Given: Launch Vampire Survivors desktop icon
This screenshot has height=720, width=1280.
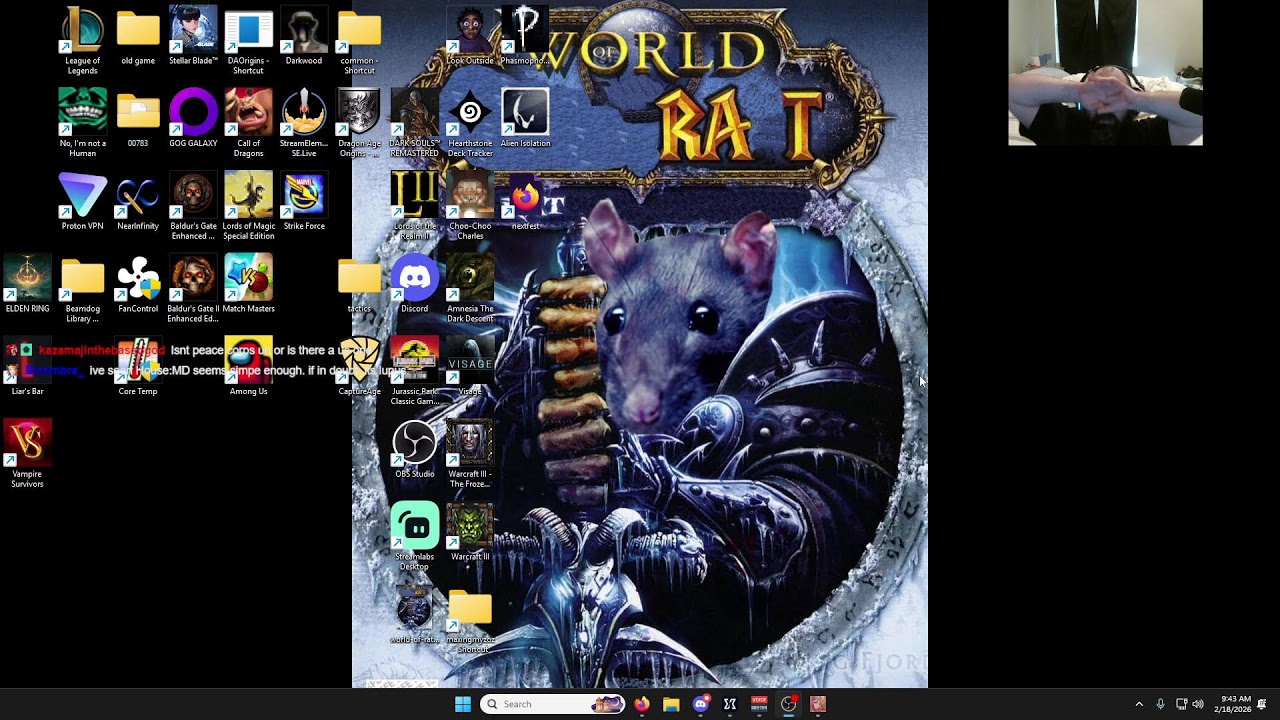Looking at the screenshot, I should (x=28, y=454).
